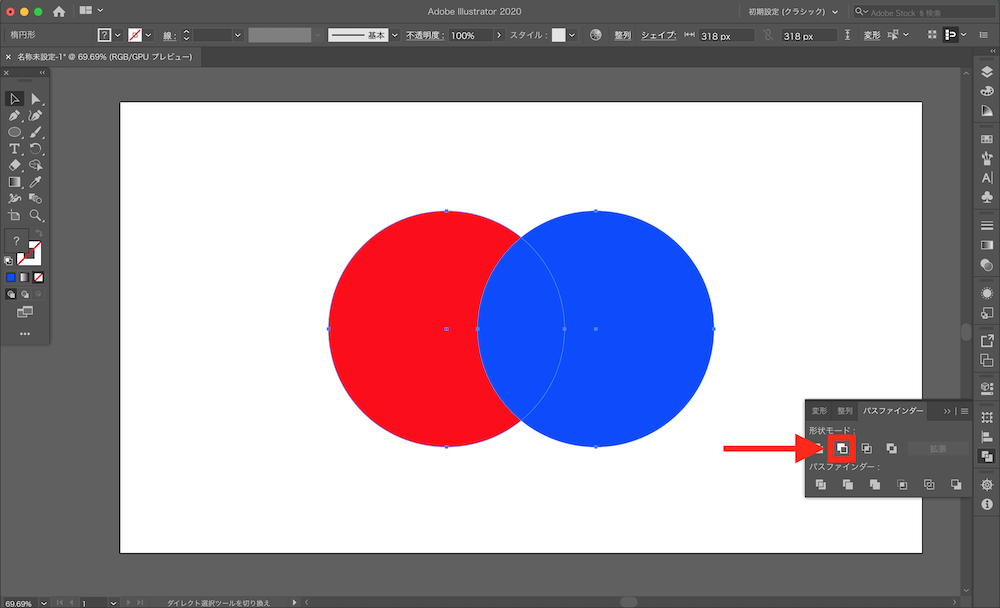
Task: Open the シェイプ shape properties link
Action: 658,35
